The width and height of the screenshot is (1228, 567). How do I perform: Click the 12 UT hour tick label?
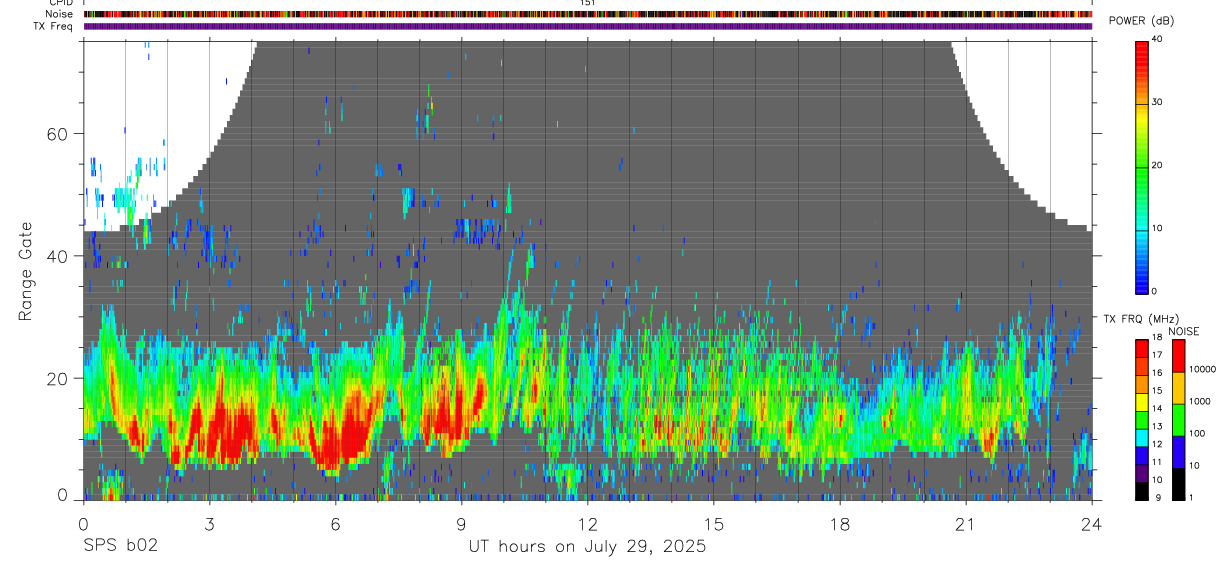[588, 524]
